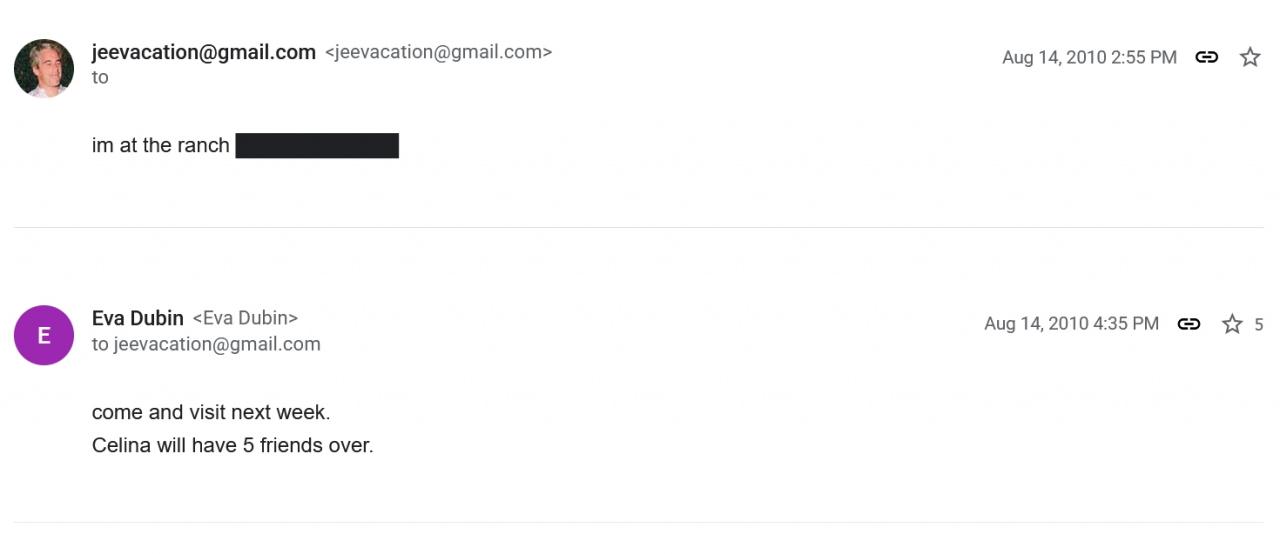Click the copy link icon on the 2:55 PM message
Viewport: 1280px width, 554px height.
pyautogui.click(x=1207, y=57)
